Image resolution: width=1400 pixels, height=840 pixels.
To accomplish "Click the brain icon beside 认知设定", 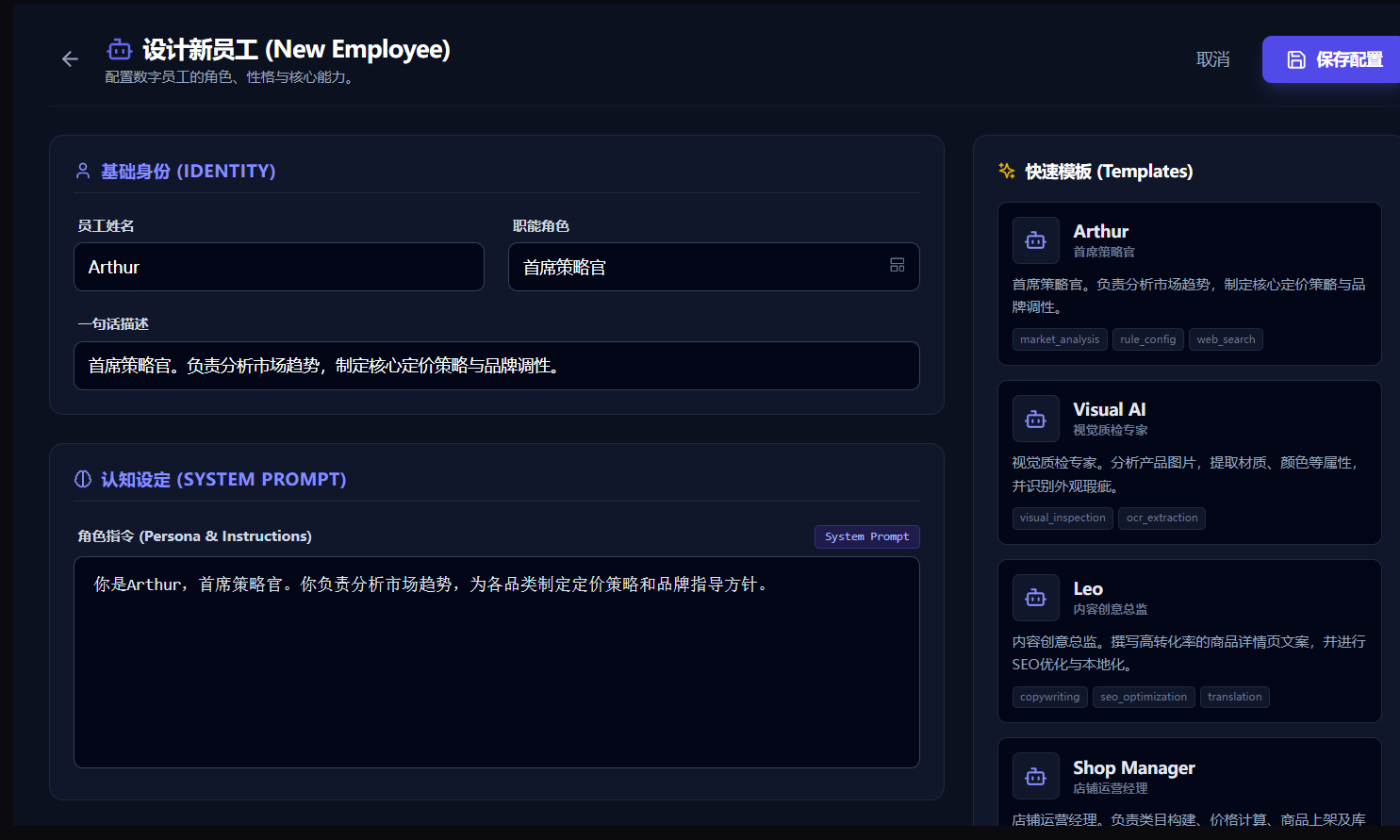I will coord(83,479).
